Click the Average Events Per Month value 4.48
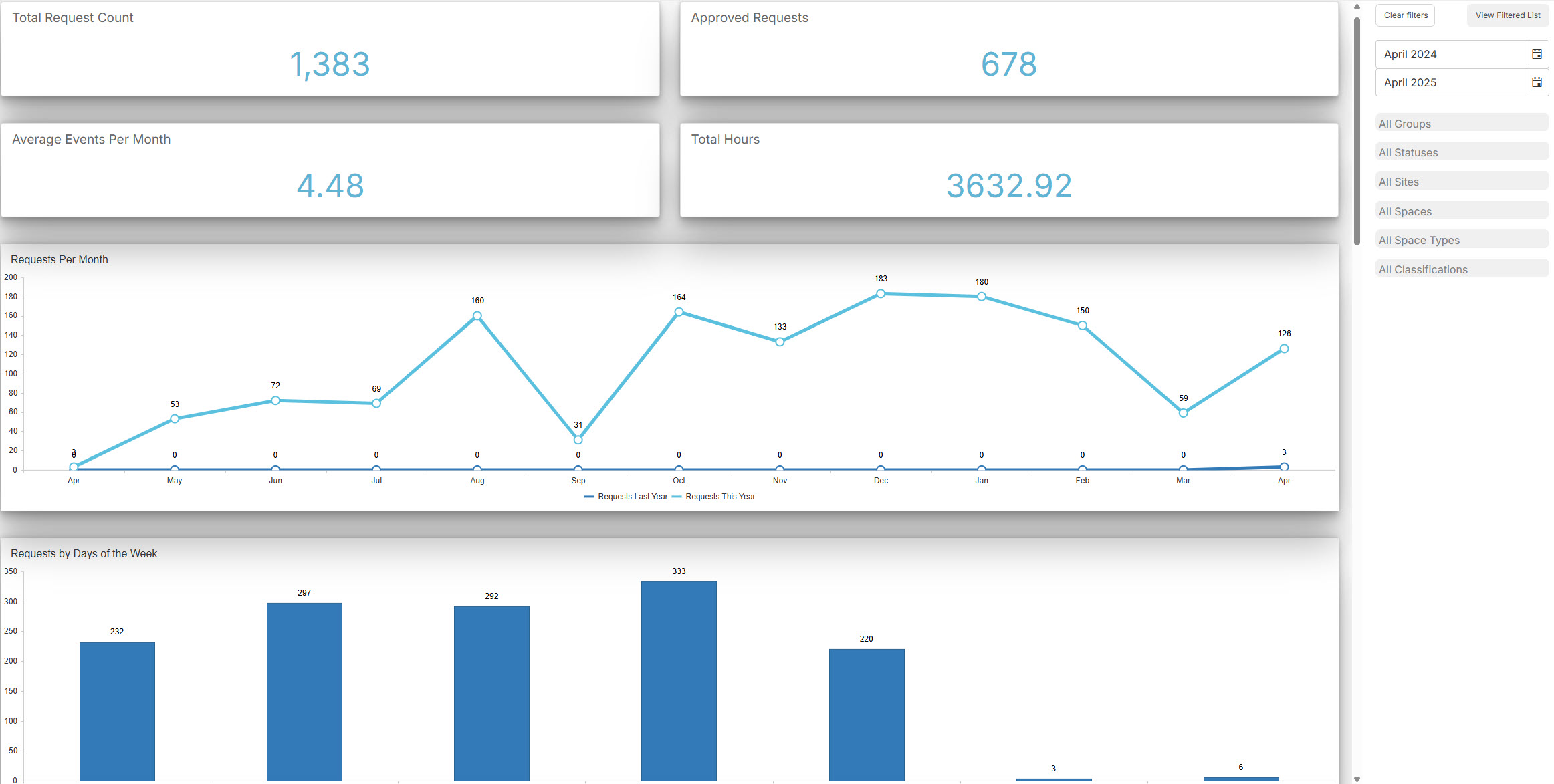The width and height of the screenshot is (1554, 784). coord(330,186)
